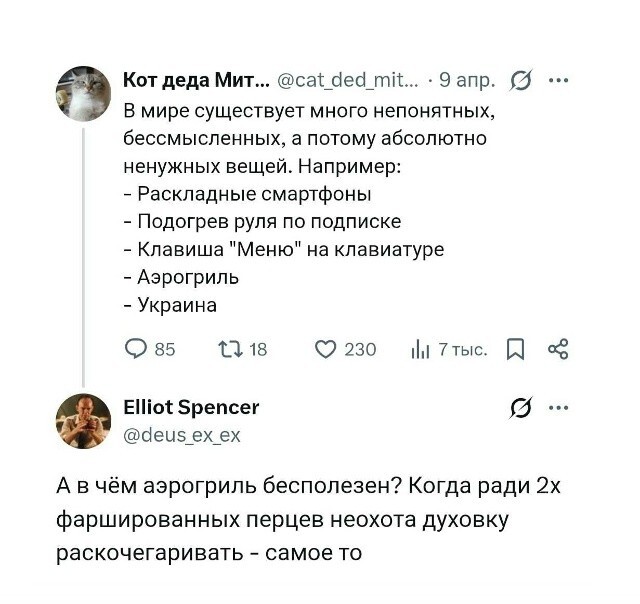This screenshot has width=640, height=604.
Task: Reply to Кот деда Мит's tweet
Action: coord(135,349)
